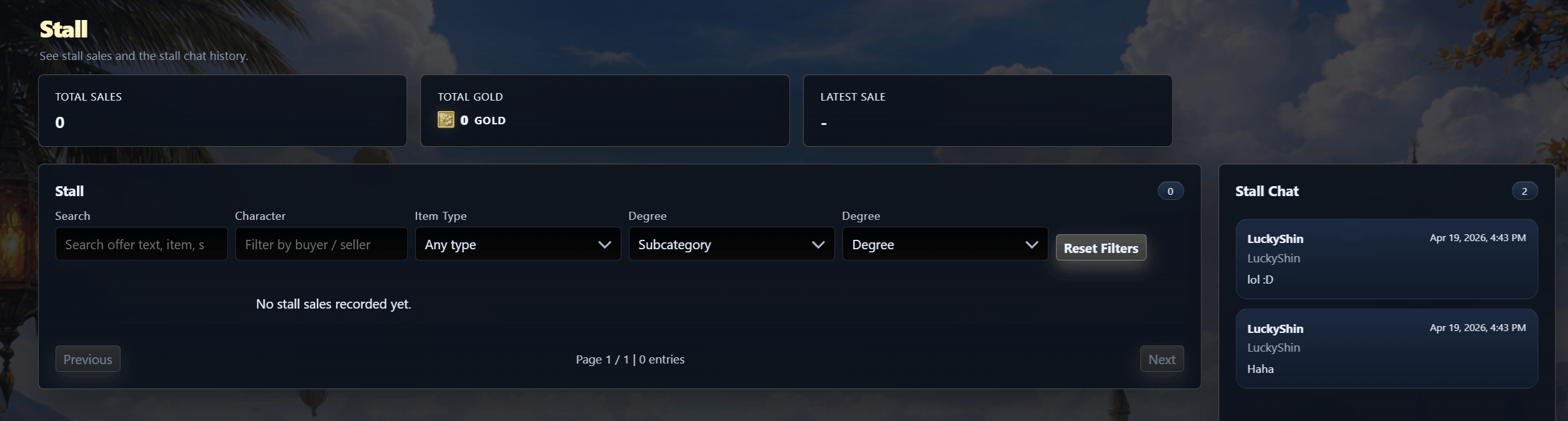Click the Filter by buyer / seller field
Viewport: 1568px width, 421px height.
pos(321,244)
